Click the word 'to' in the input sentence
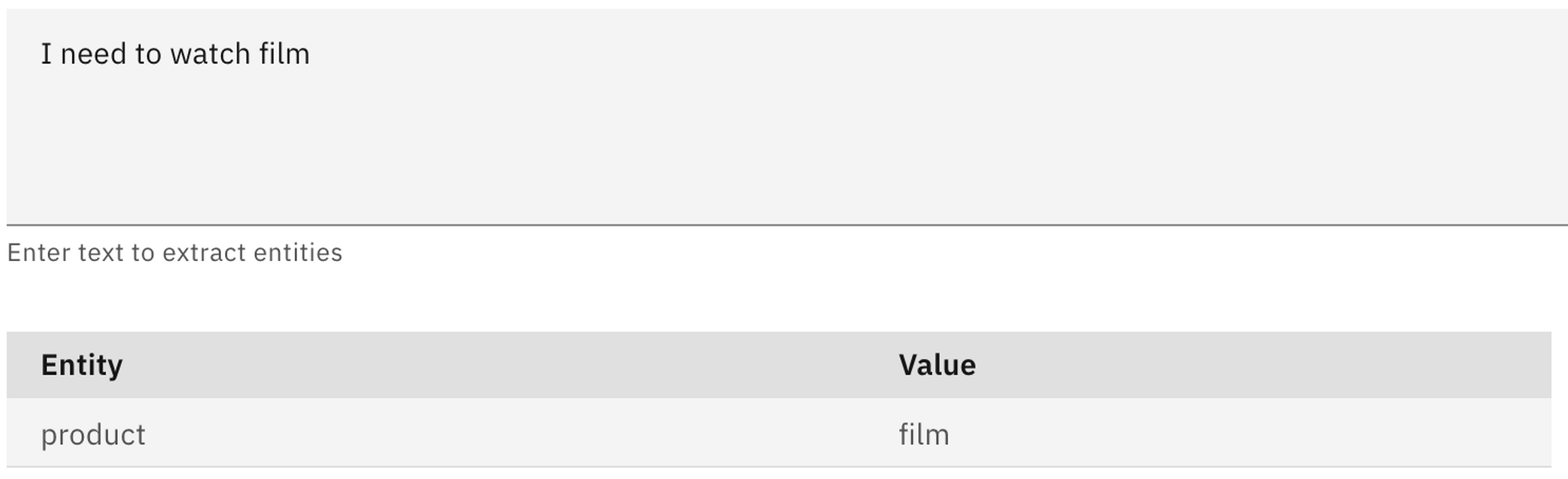 point(148,54)
